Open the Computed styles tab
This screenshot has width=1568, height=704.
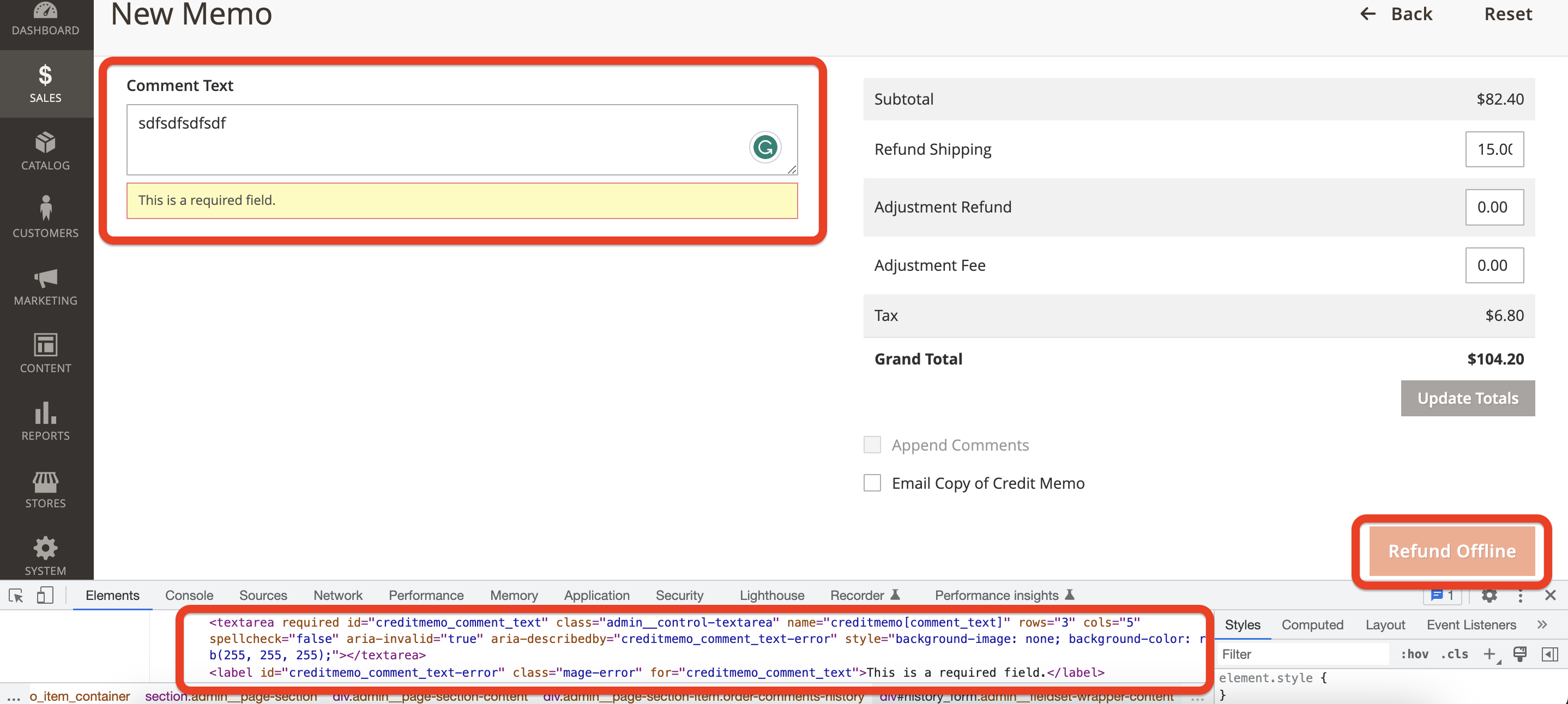tap(1312, 624)
